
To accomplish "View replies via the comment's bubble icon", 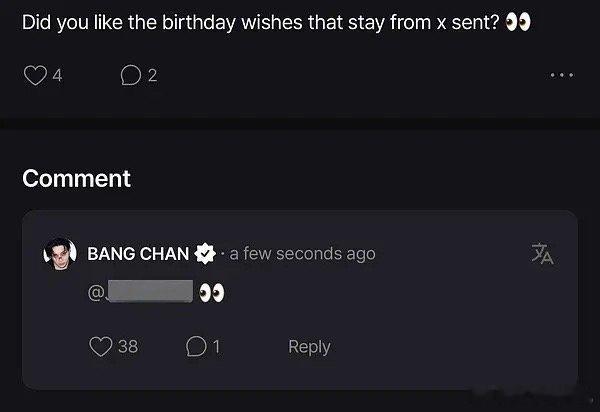I will [x=196, y=347].
